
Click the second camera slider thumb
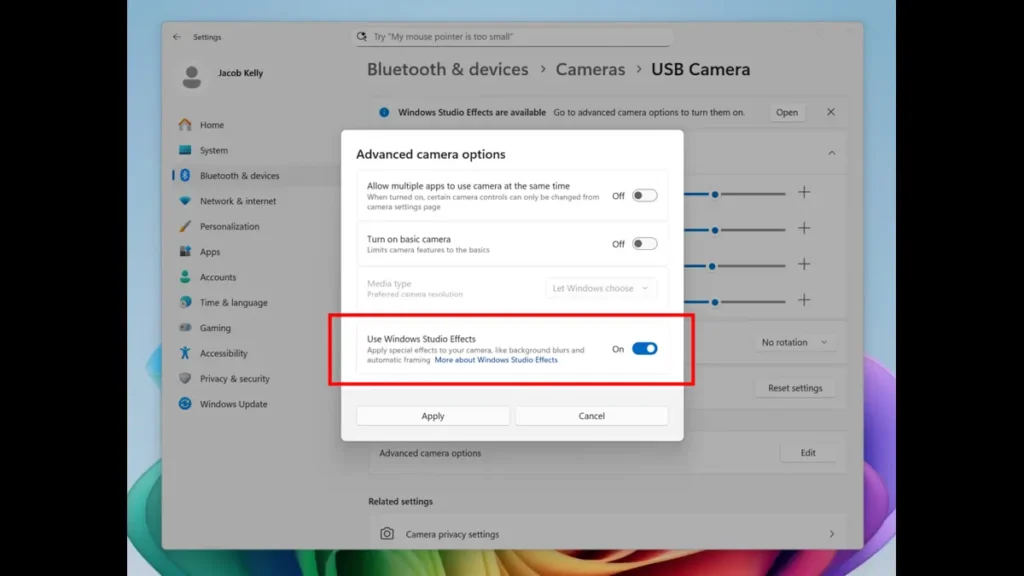715,230
